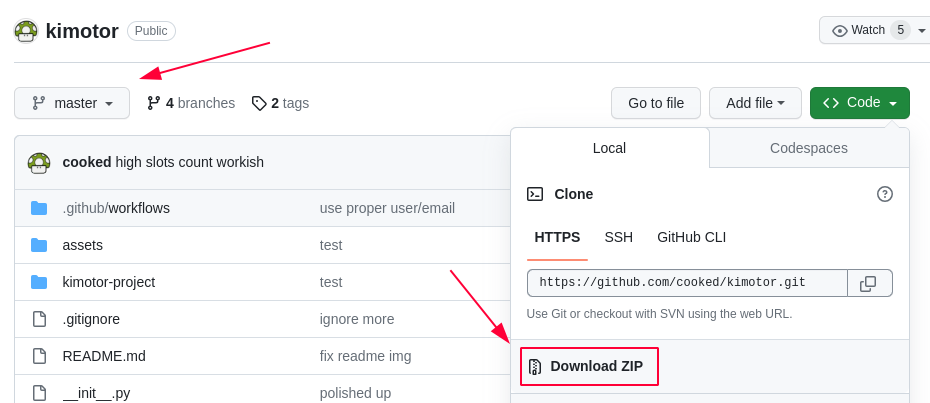Click the Go to file button
The width and height of the screenshot is (930, 403).
[656, 103]
